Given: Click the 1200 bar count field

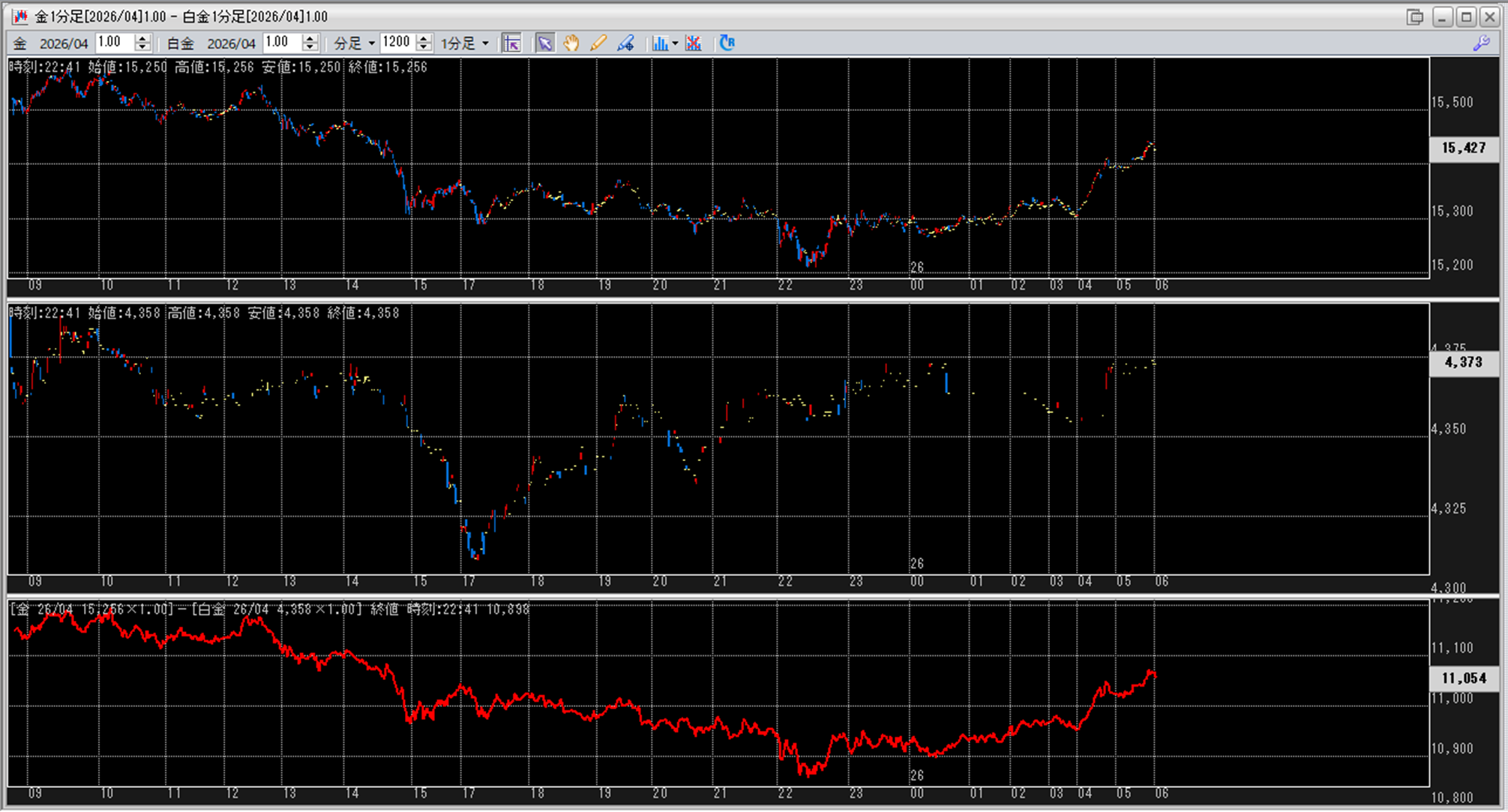Looking at the screenshot, I should (397, 43).
